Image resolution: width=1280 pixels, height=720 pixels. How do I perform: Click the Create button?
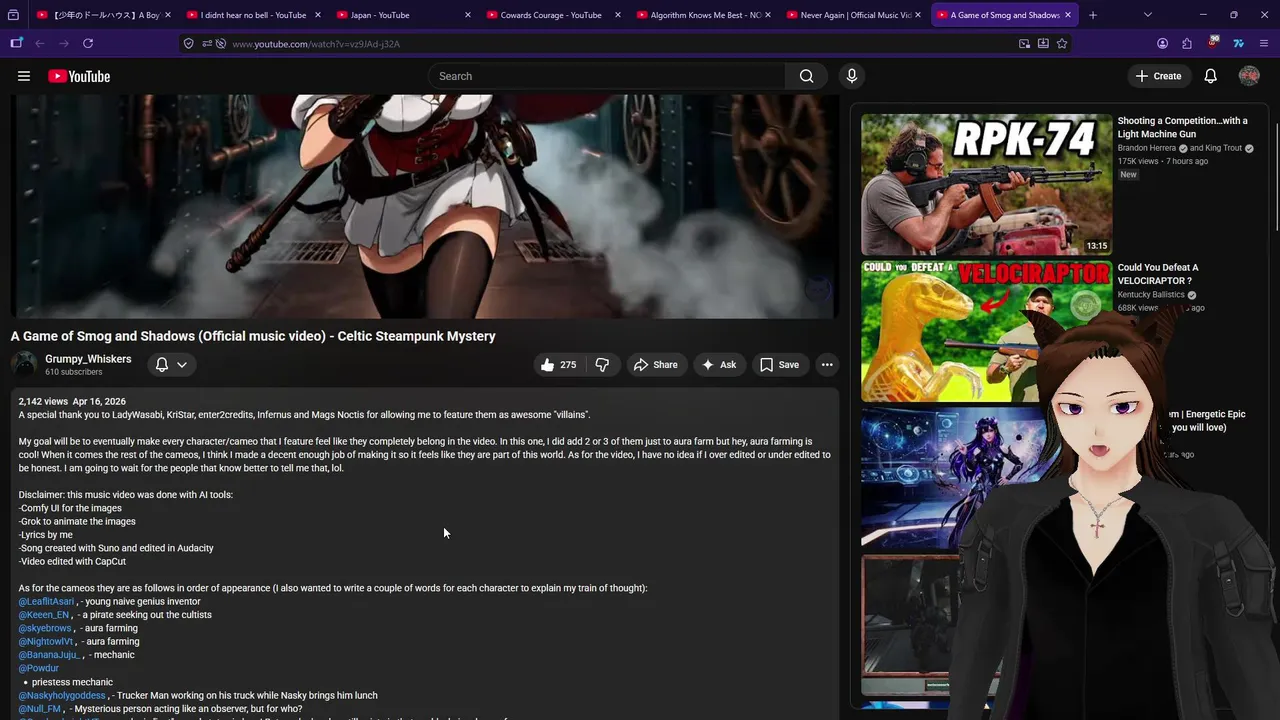click(x=1158, y=76)
